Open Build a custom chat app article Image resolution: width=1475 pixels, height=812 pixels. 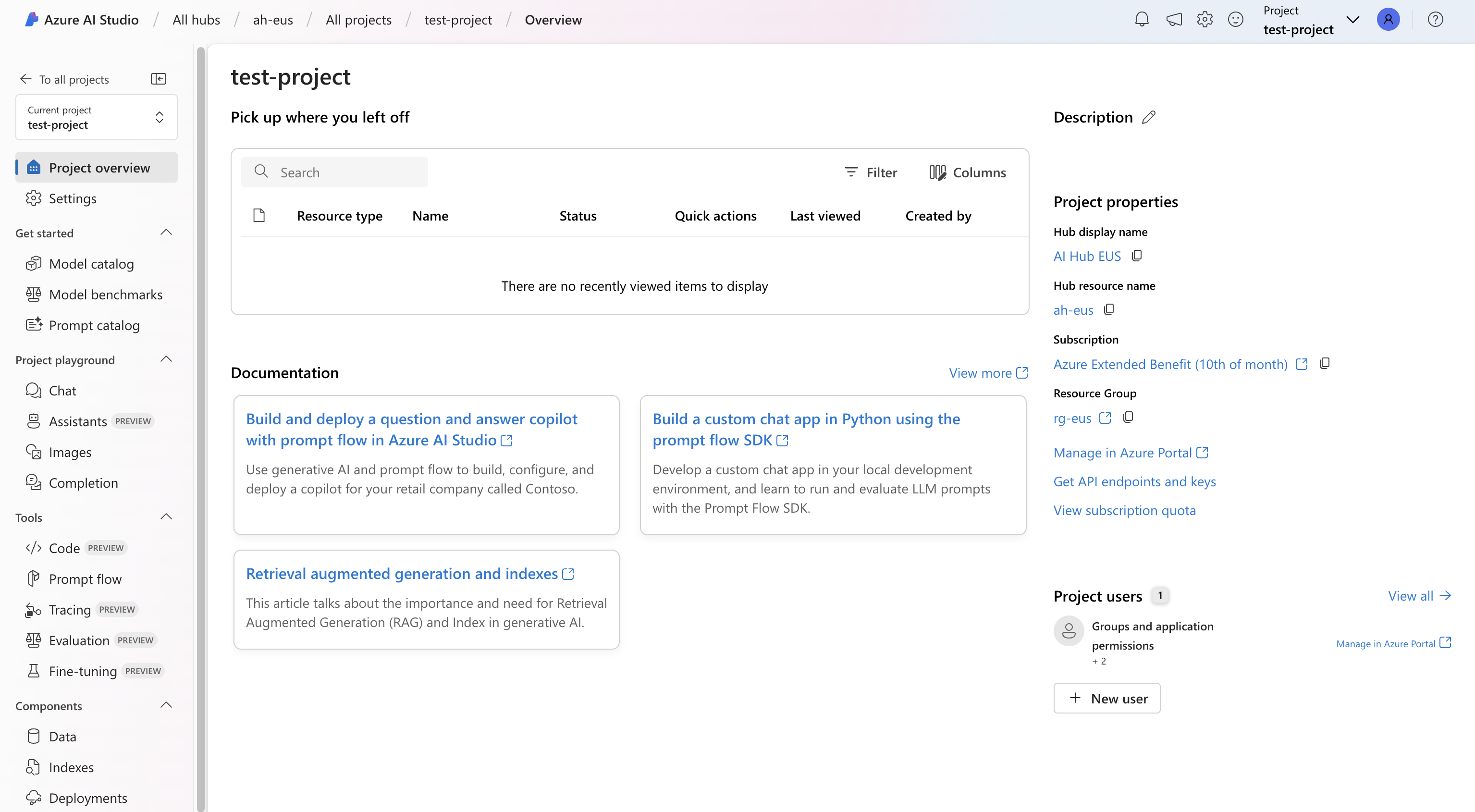(x=806, y=430)
